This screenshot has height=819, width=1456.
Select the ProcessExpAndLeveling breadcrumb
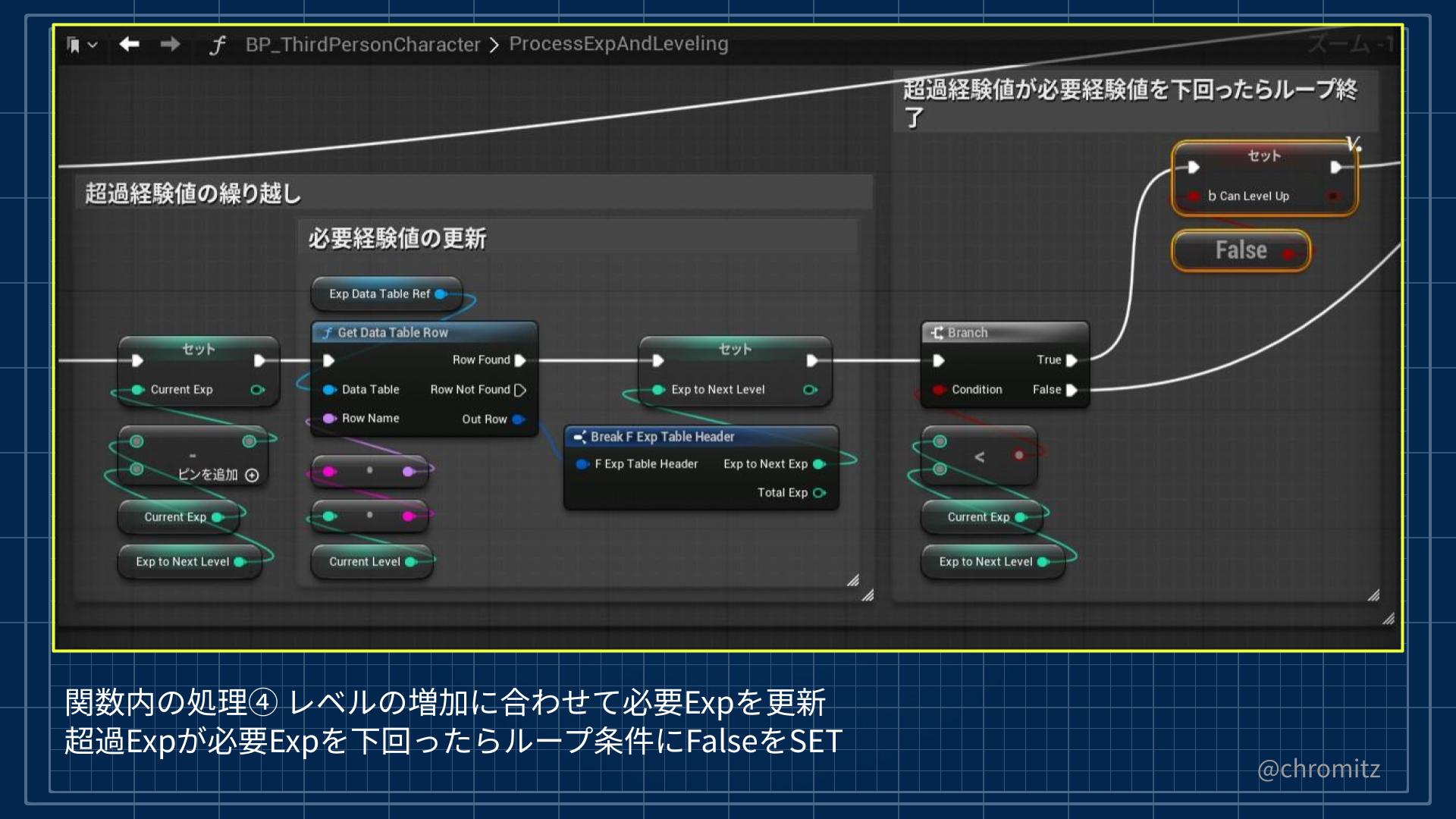(618, 44)
